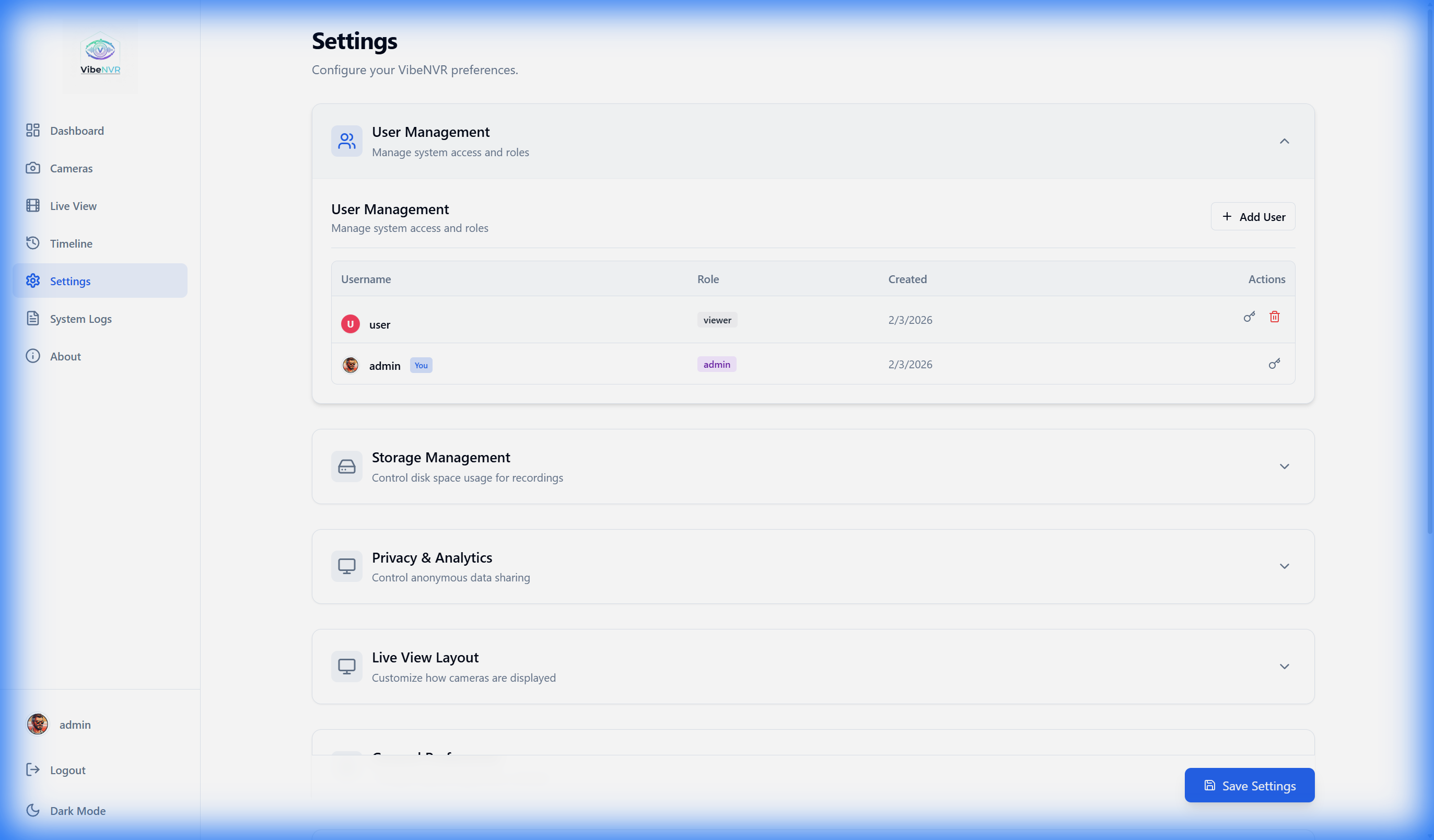Select the Live View film icon
This screenshot has height=840, width=1434.
[x=32, y=205]
